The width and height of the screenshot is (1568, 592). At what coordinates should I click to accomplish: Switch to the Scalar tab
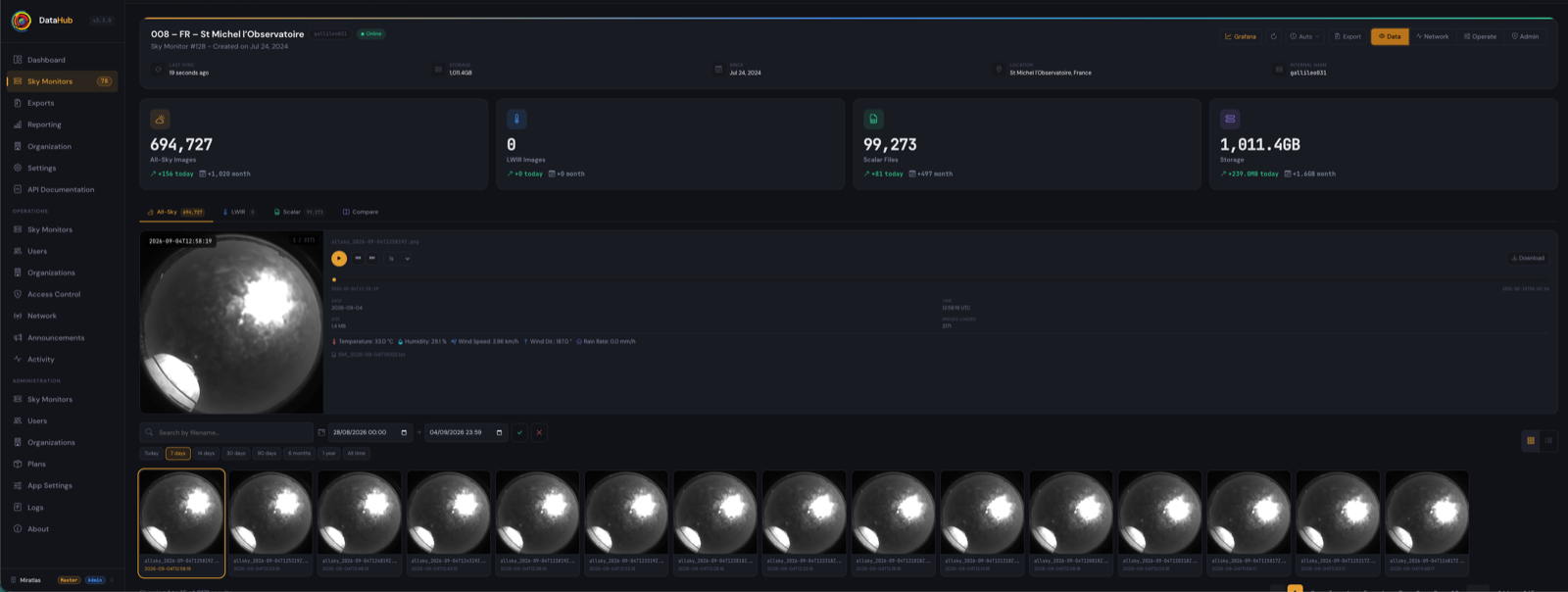click(299, 212)
